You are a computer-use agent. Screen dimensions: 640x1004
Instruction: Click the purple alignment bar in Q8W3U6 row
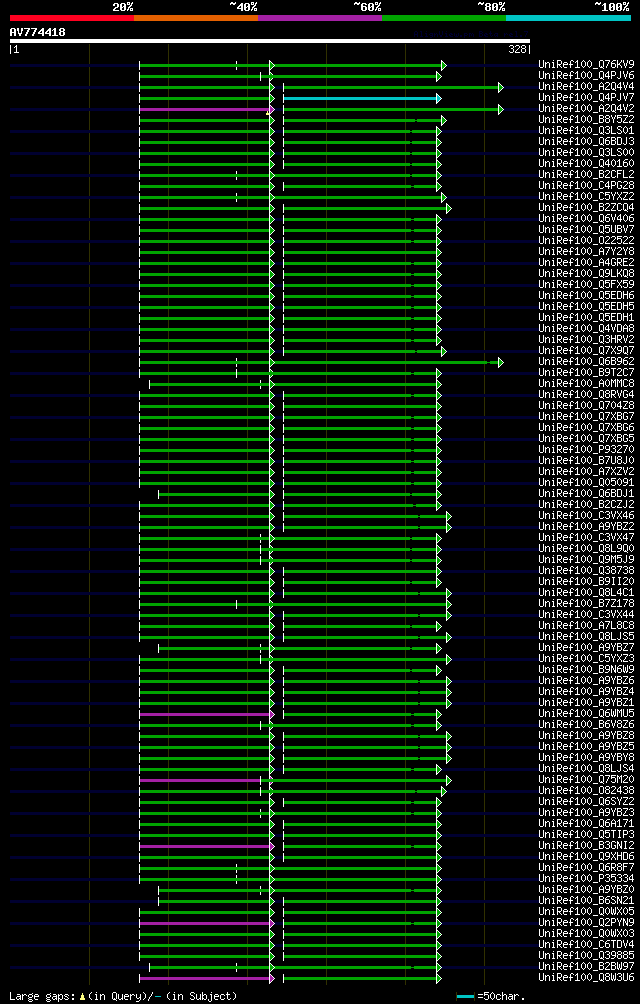click(204, 978)
